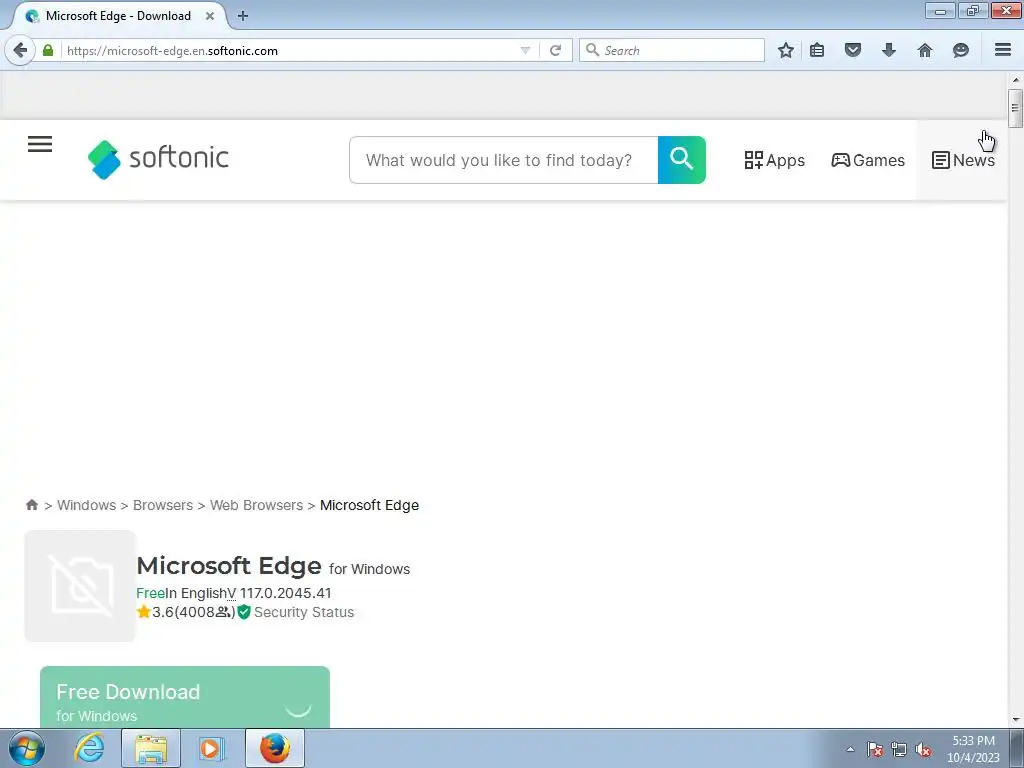Viewport: 1024px width, 768px height.
Task: Go back using the browser back arrow
Action: click(x=20, y=50)
